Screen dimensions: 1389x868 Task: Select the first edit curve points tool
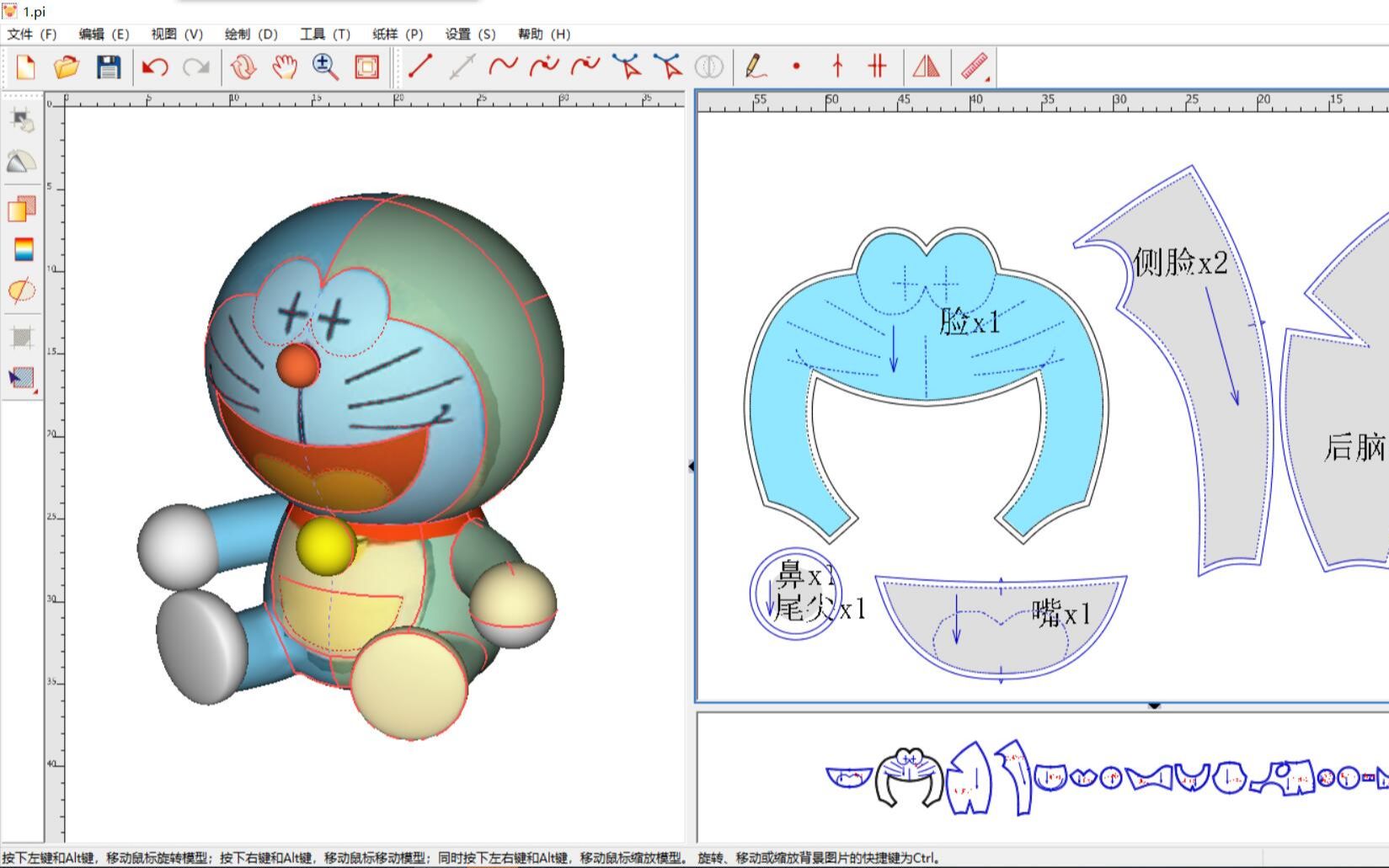627,67
